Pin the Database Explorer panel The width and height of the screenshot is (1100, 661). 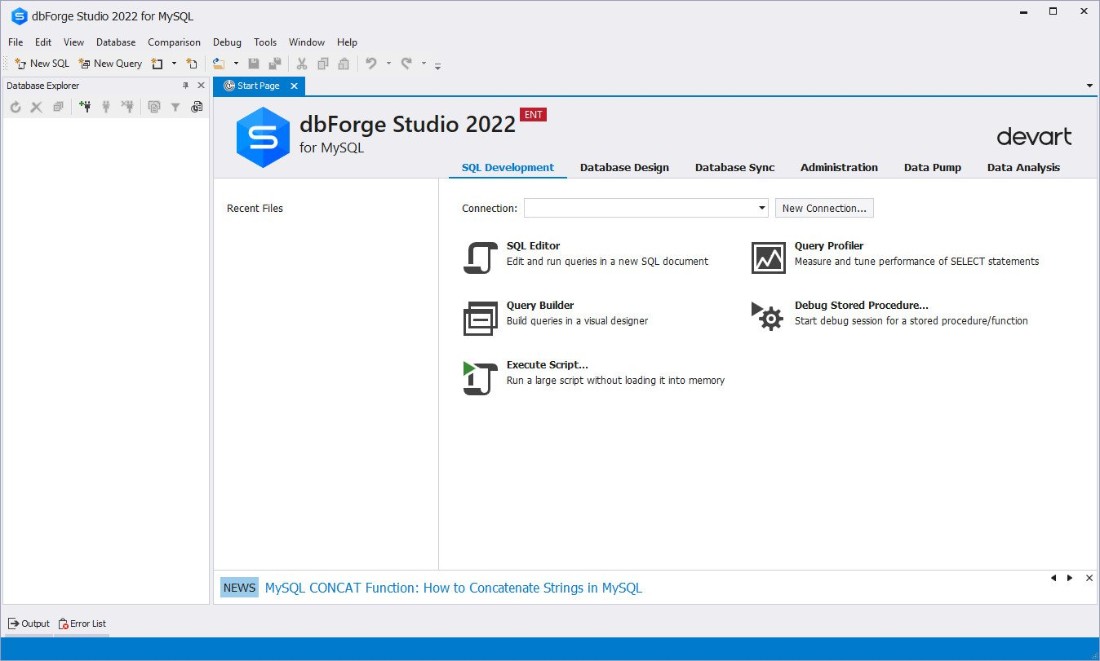click(185, 86)
